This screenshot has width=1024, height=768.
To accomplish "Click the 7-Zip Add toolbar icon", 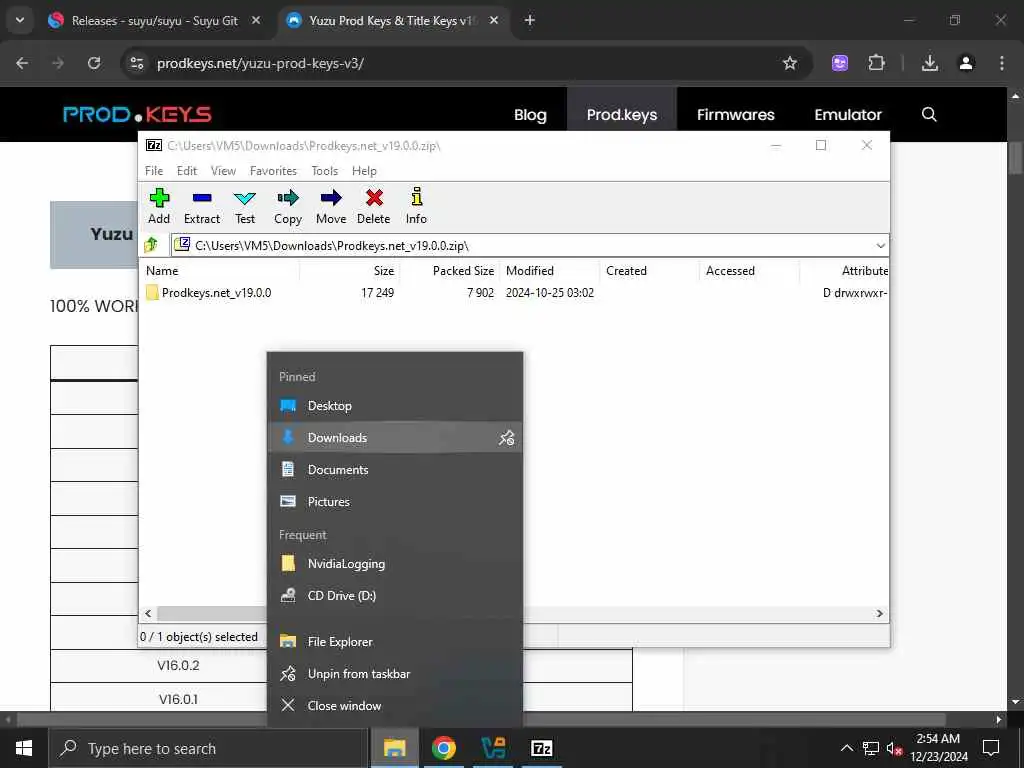I will pos(159,198).
